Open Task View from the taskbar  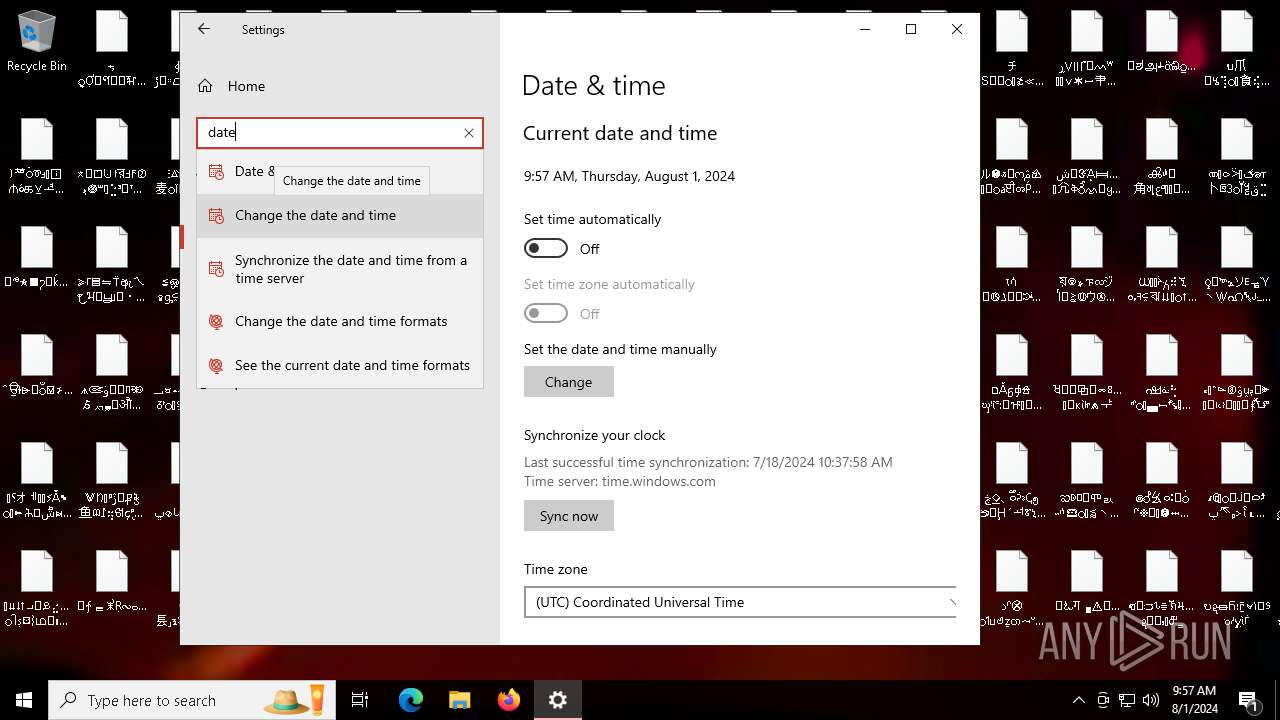tap(360, 700)
